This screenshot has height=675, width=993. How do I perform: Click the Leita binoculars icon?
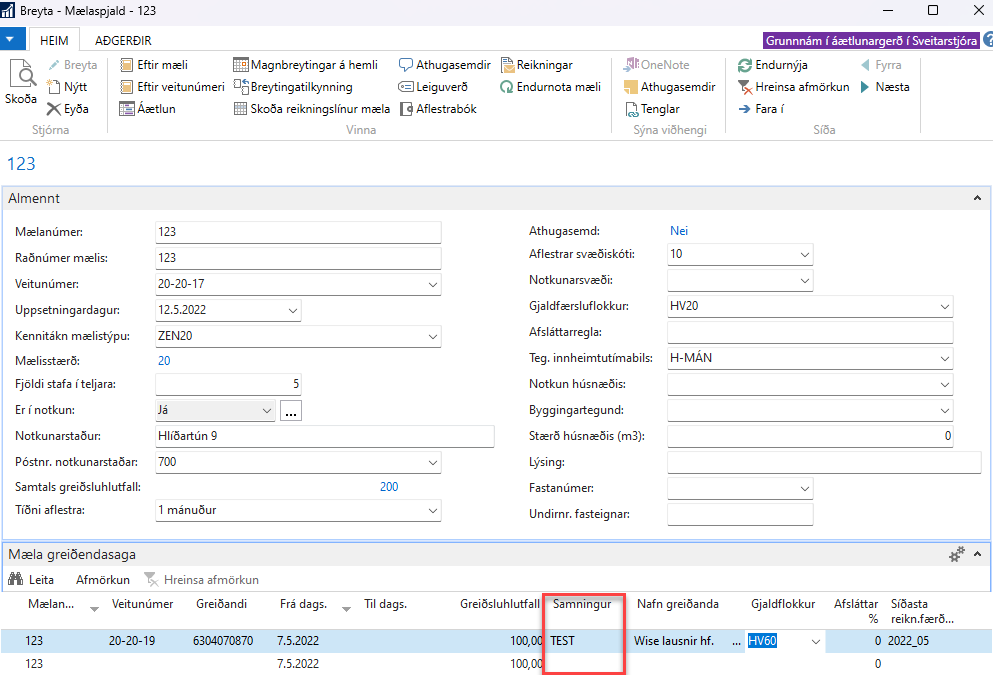coord(16,579)
